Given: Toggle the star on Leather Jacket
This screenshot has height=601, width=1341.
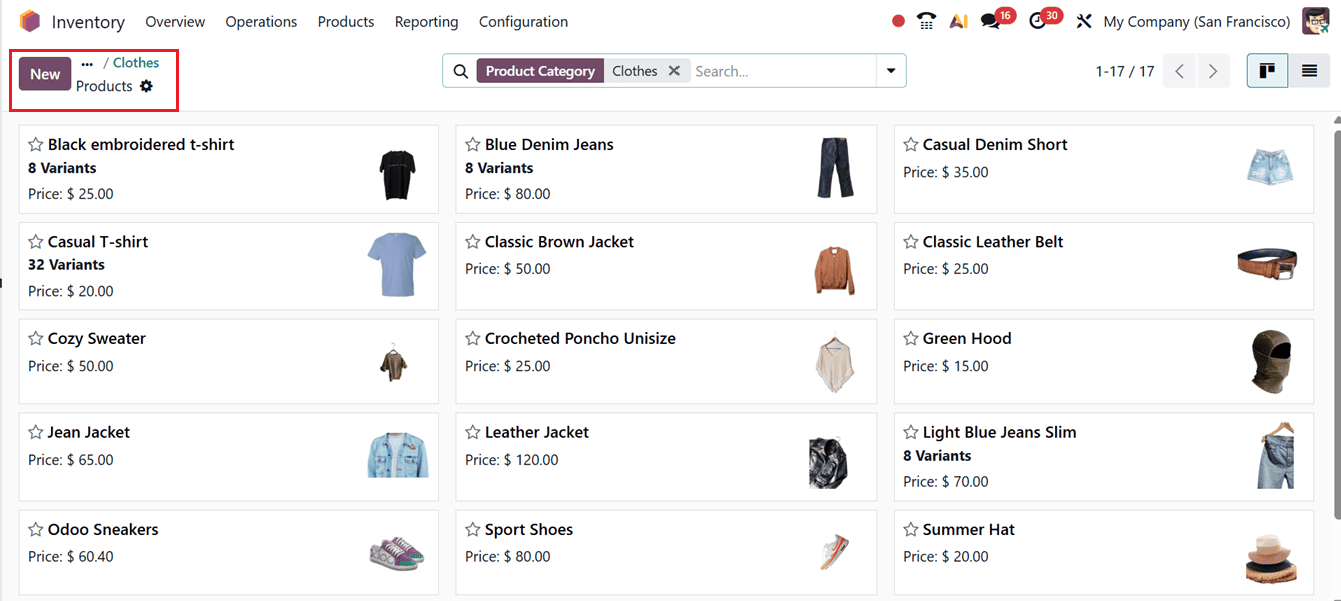Looking at the screenshot, I should (471, 432).
